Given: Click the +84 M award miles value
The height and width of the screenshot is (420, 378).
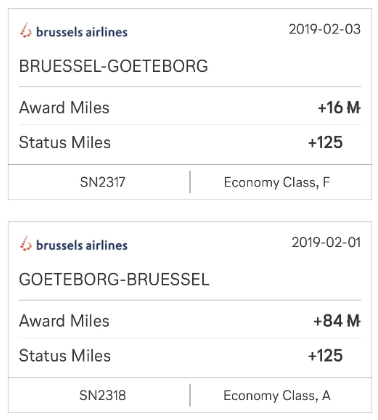Looking at the screenshot, I should (x=337, y=321).
